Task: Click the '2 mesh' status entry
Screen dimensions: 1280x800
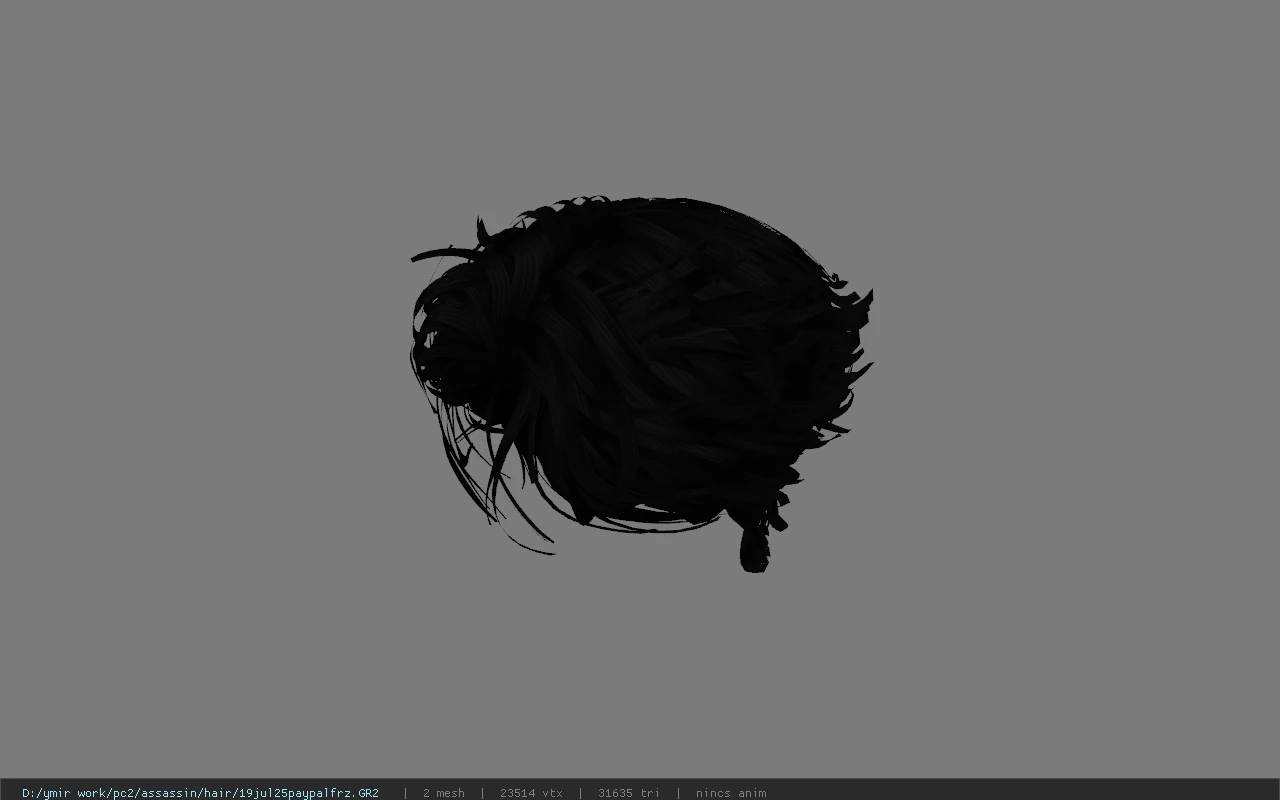Action: pyautogui.click(x=443, y=793)
